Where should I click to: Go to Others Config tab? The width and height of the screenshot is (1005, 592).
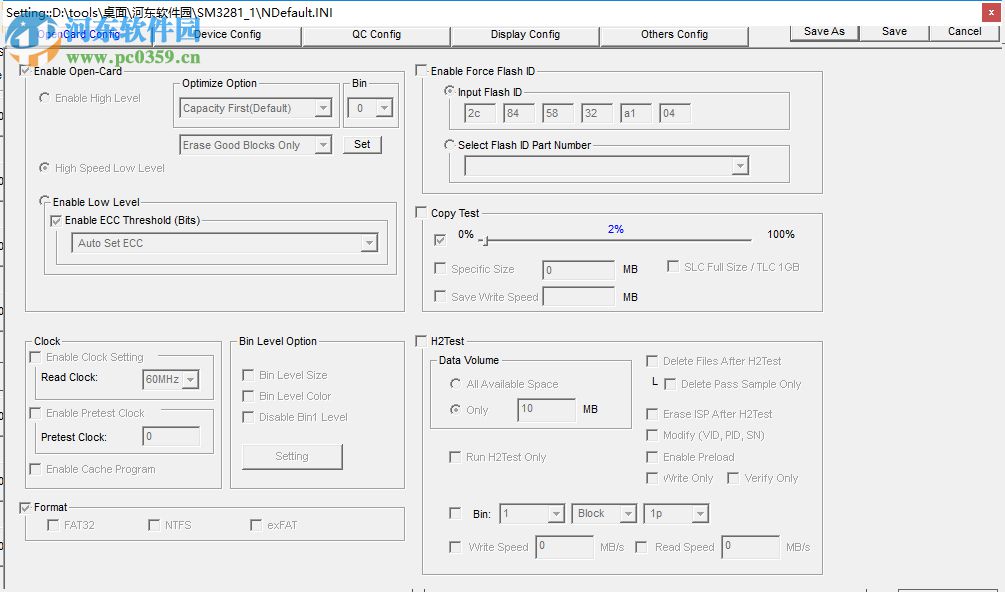pyautogui.click(x=674, y=34)
